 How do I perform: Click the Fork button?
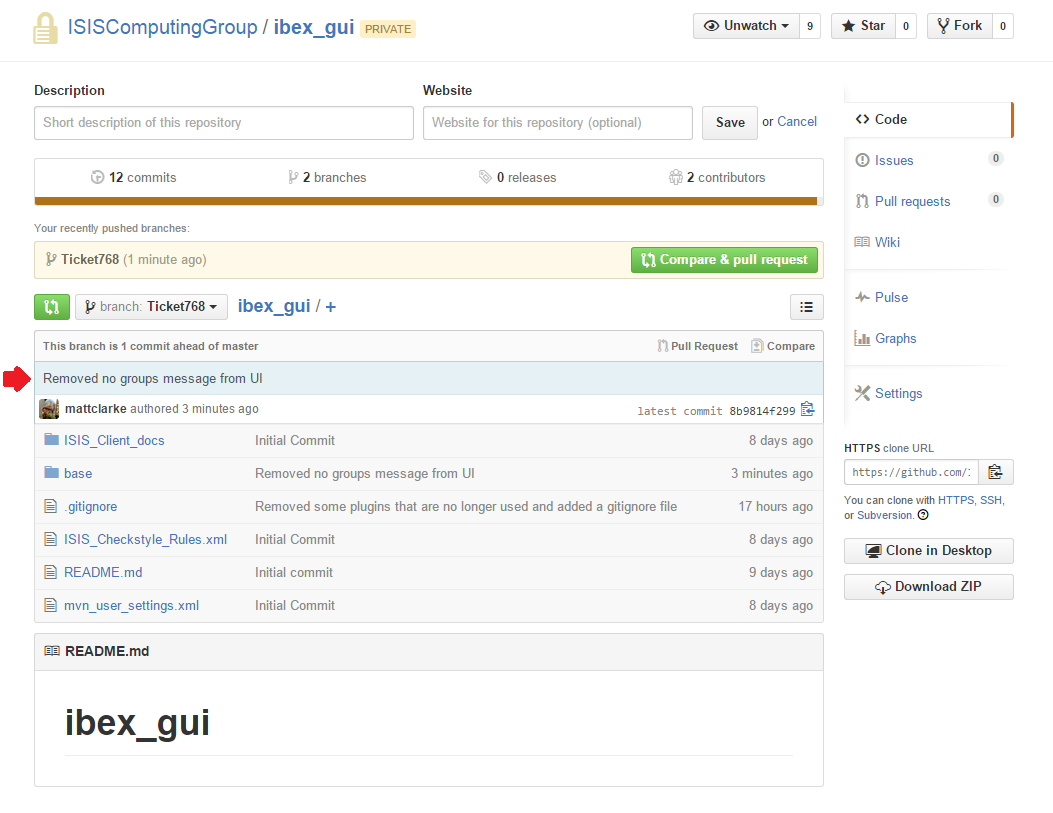point(960,26)
